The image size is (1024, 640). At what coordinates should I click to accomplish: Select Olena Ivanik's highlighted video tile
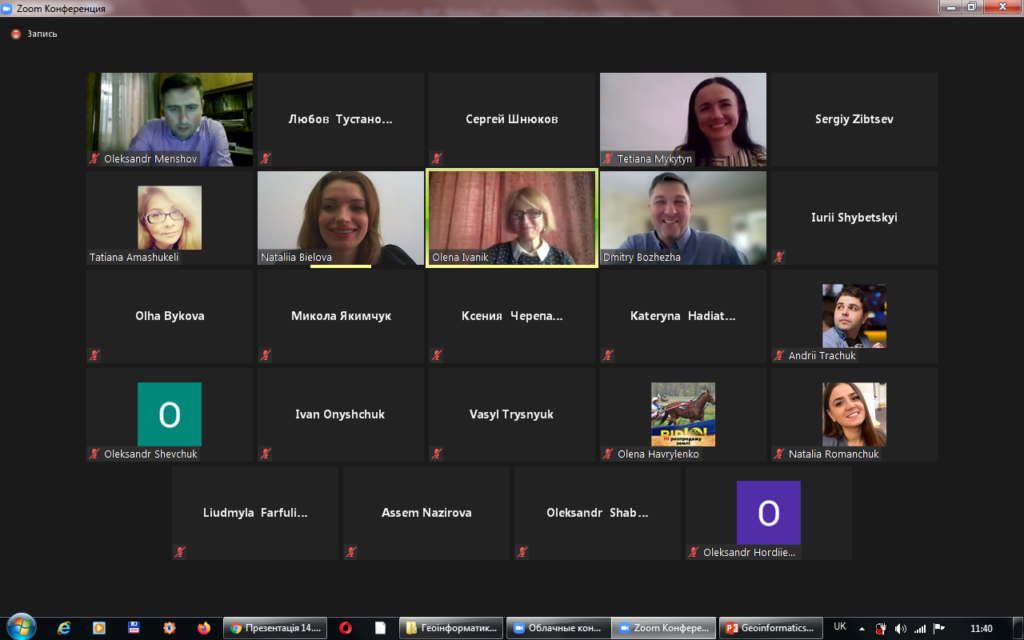point(512,218)
